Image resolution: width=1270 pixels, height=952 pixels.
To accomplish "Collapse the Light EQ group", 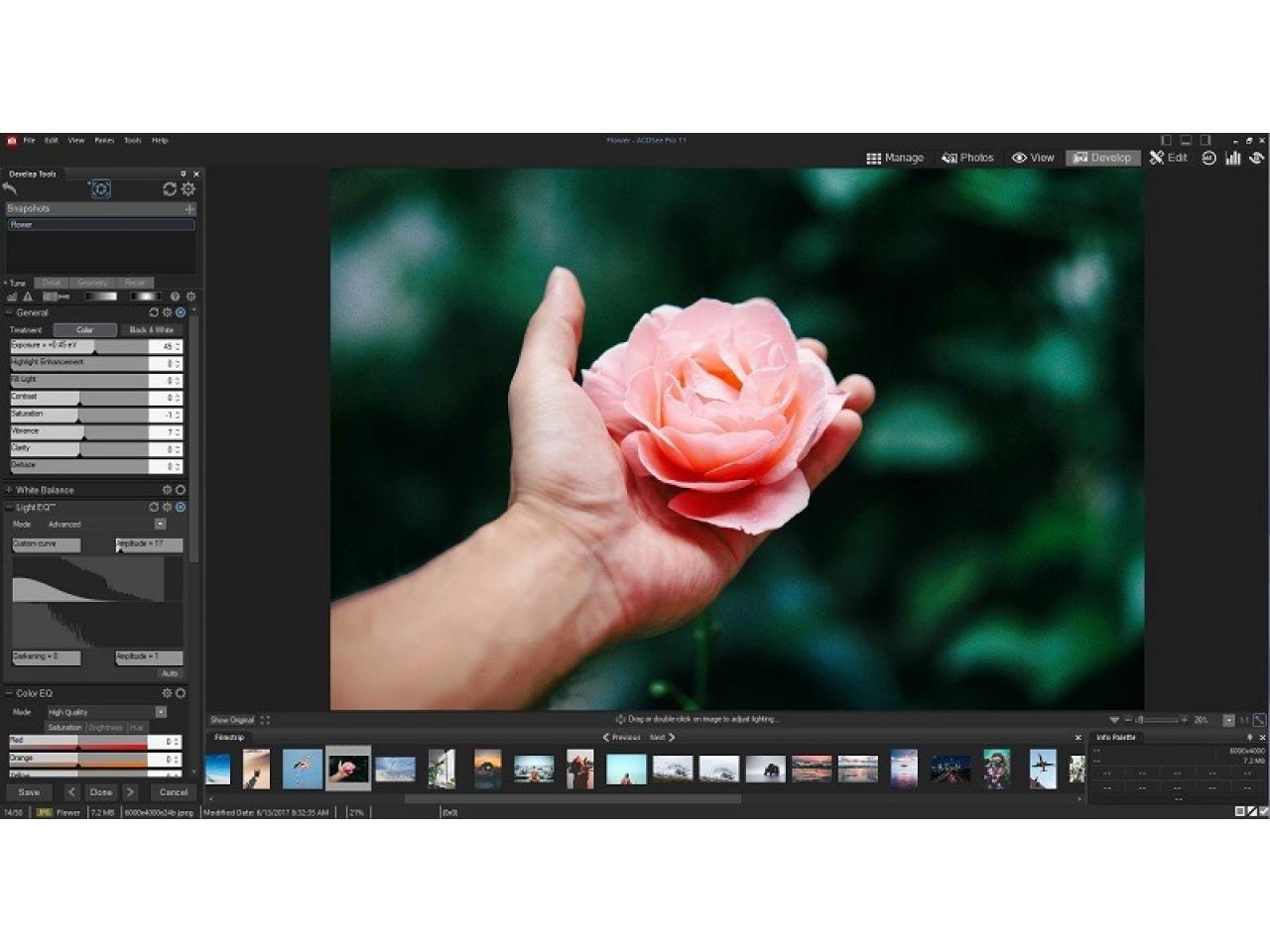I will 9,507.
